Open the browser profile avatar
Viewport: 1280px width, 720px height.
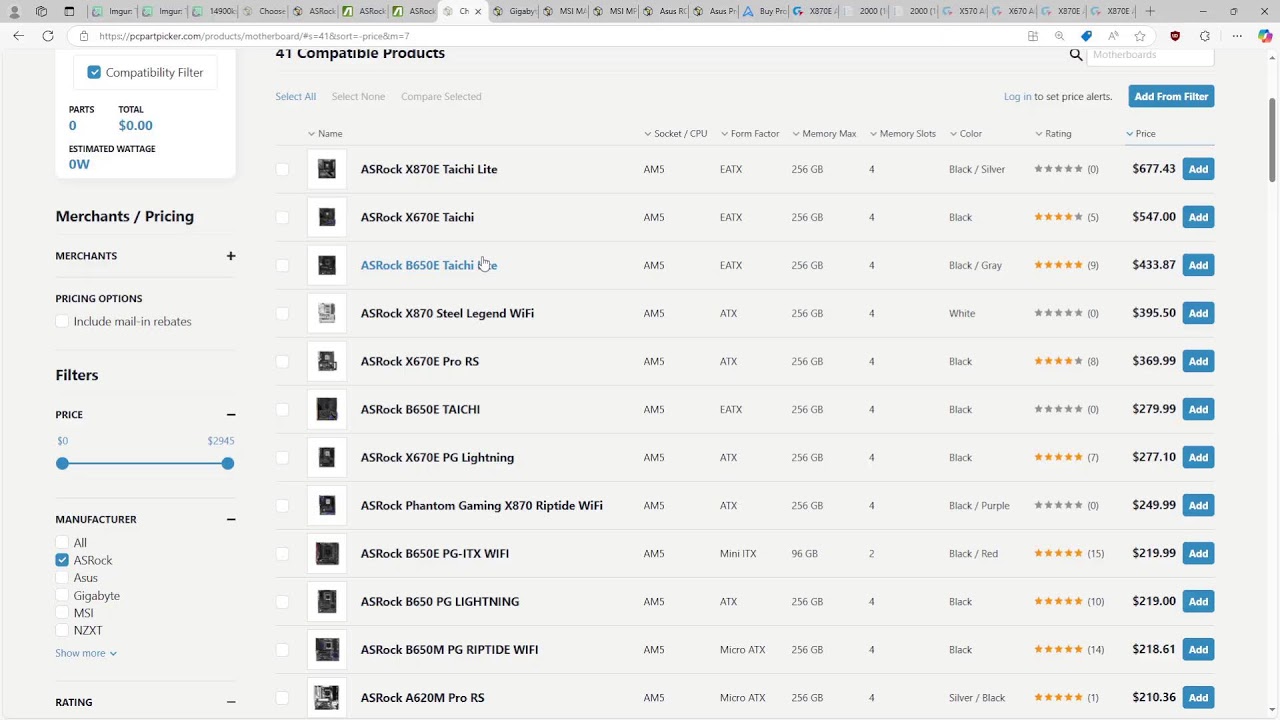point(14,11)
